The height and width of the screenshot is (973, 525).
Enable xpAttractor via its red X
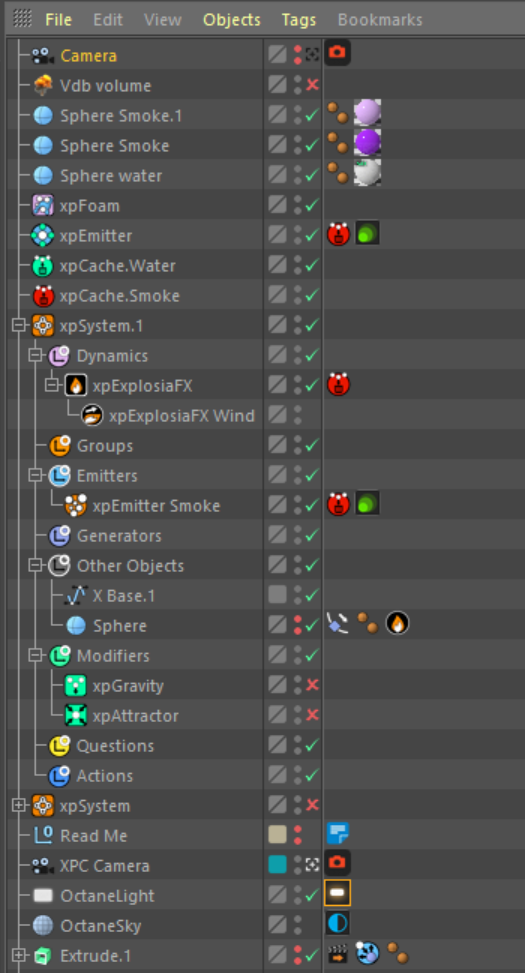(313, 714)
